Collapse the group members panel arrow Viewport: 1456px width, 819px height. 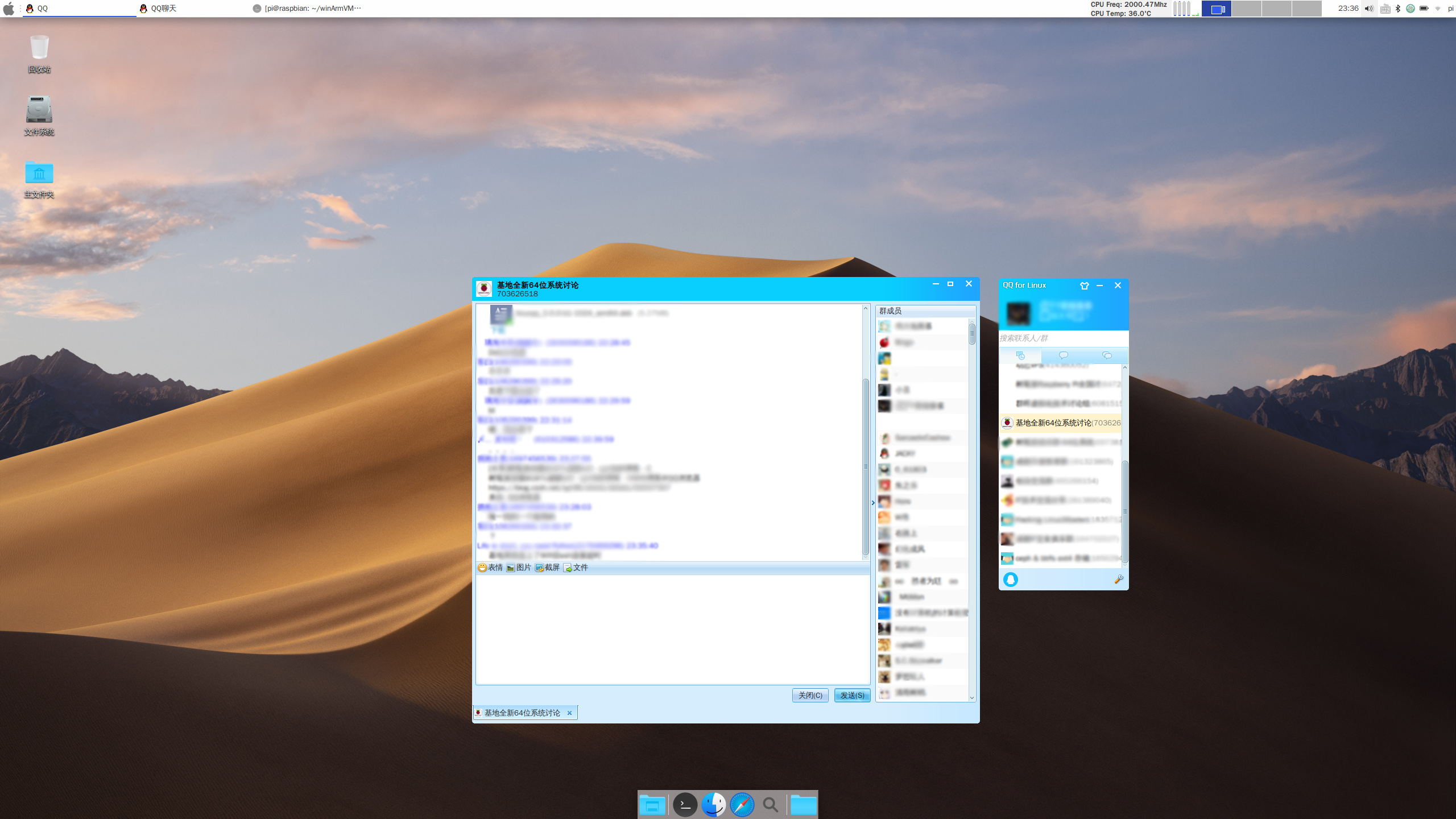[873, 503]
